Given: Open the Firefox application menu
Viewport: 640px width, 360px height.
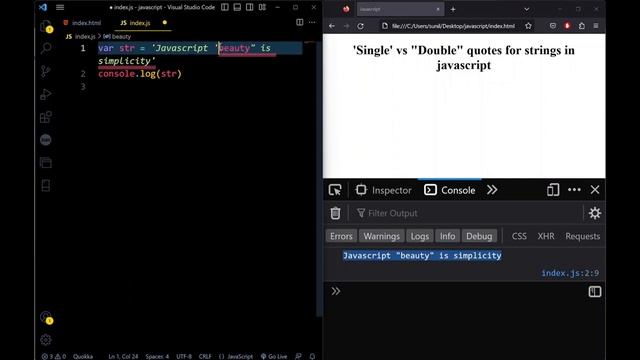Looking at the screenshot, I should (596, 26).
